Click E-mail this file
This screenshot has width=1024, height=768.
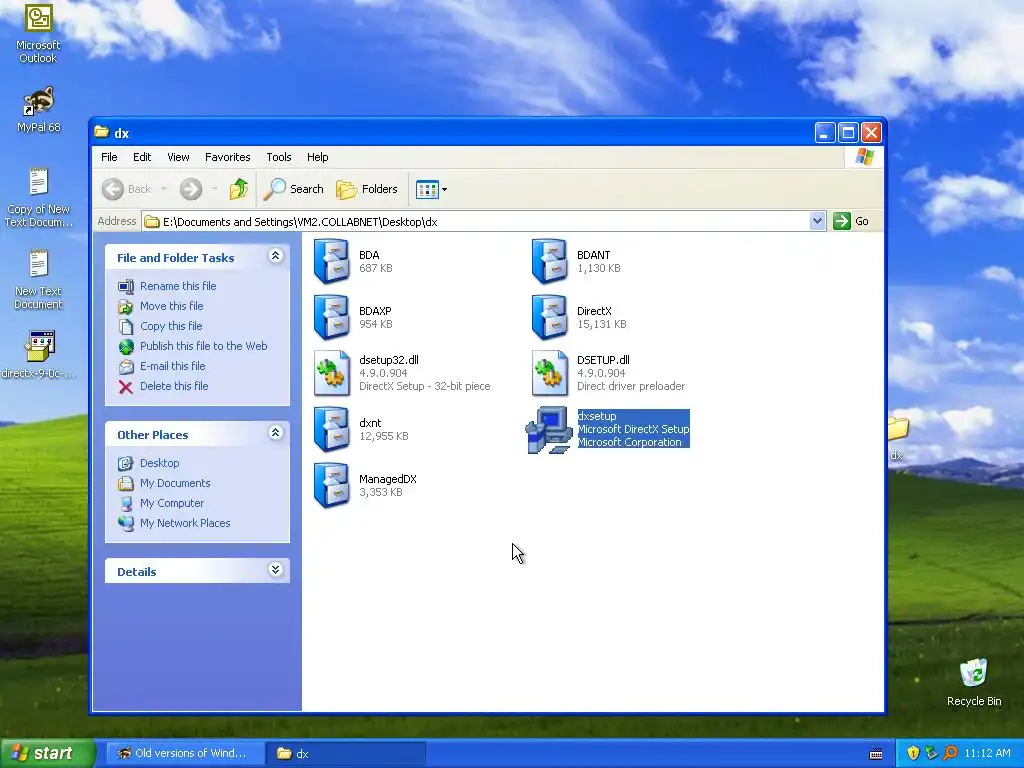172,366
